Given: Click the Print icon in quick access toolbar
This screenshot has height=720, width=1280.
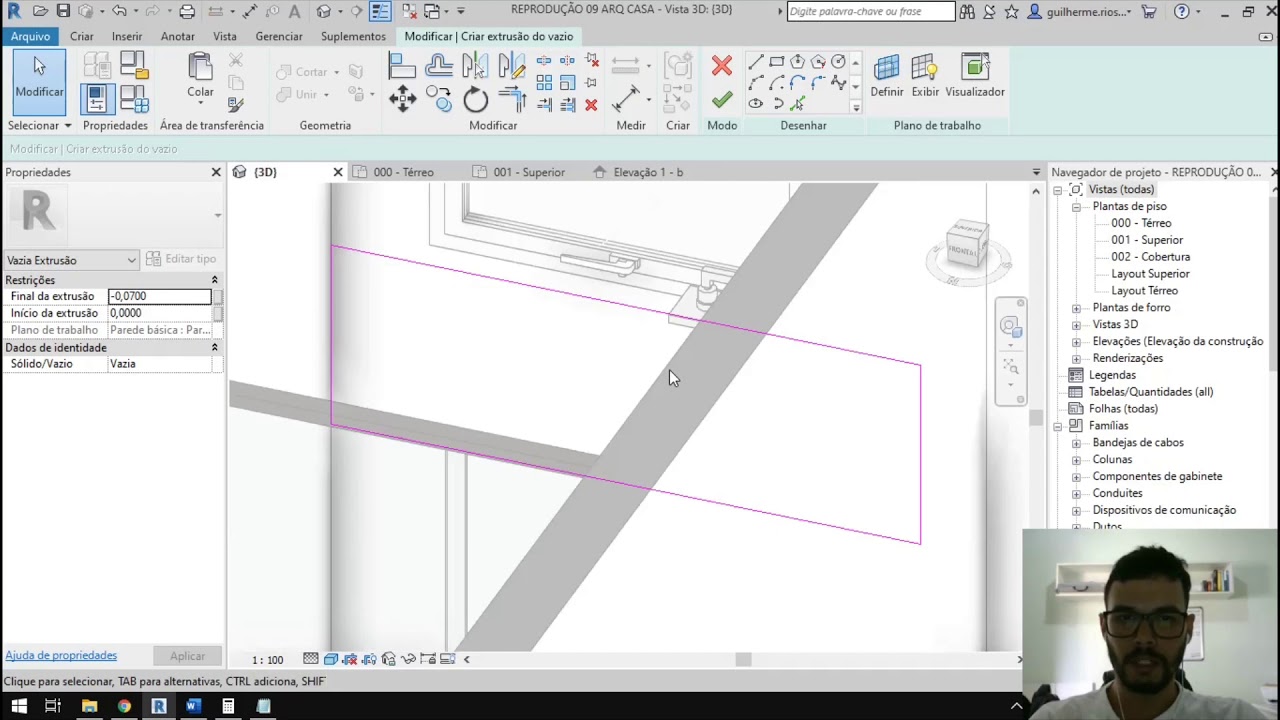Looking at the screenshot, I should point(187,11).
